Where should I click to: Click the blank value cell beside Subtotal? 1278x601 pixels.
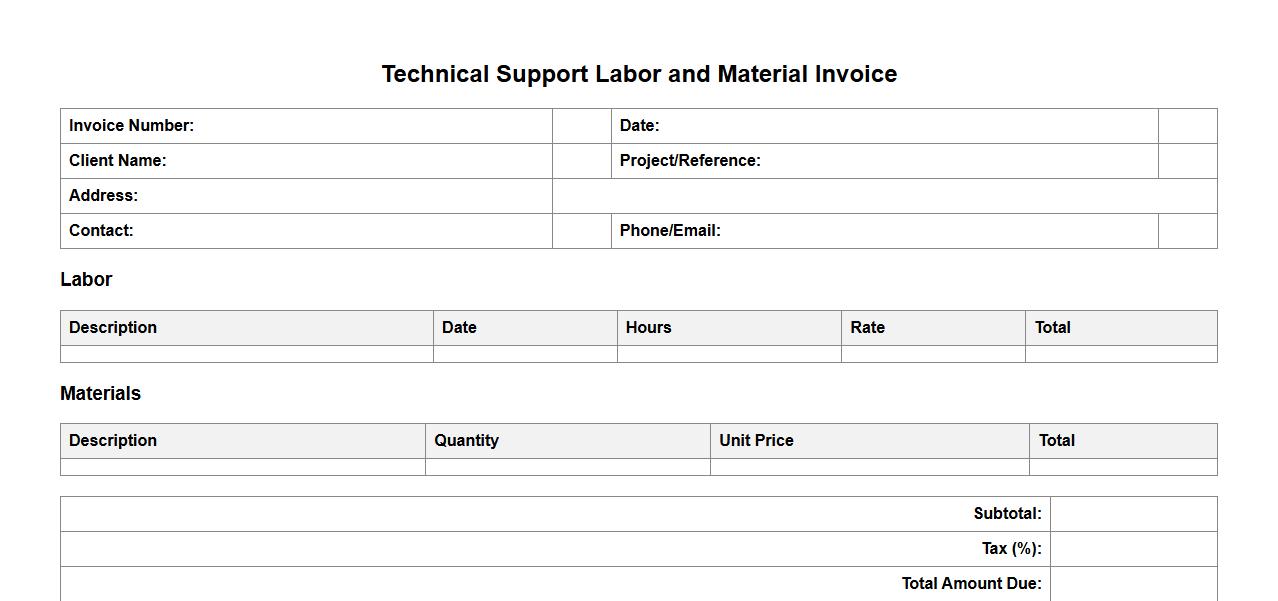click(x=1133, y=514)
